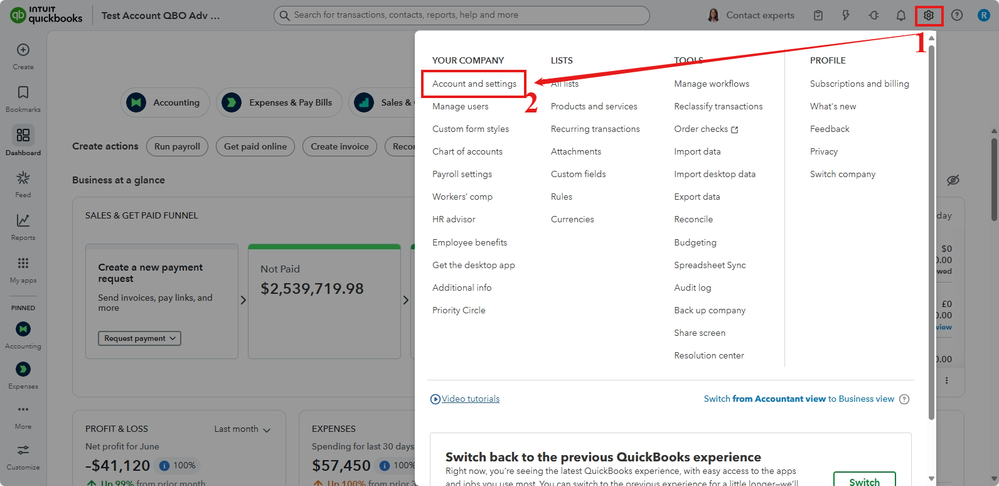999x486 pixels.
Task: Select Switch company
Action: 842,174
